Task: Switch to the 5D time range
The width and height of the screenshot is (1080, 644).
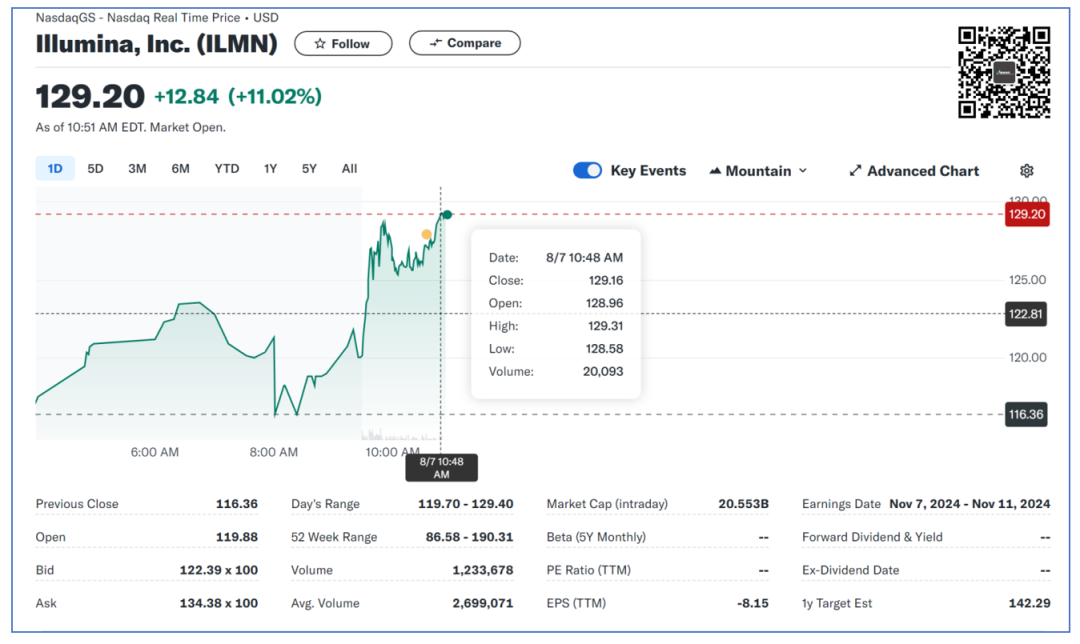Action: pos(95,169)
